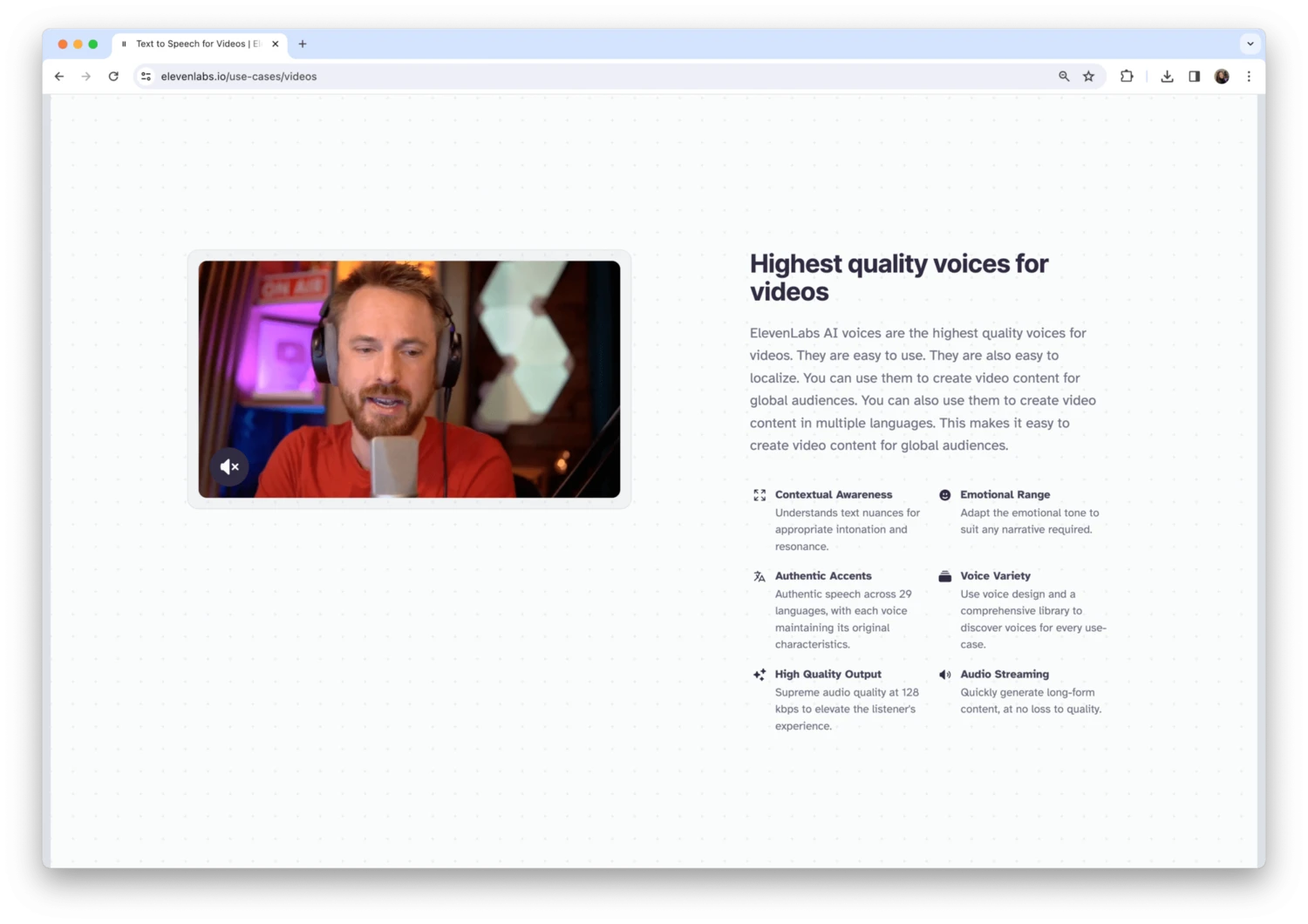This screenshot has height=924, width=1308.
Task: Open the browser Downloads icon
Action: (x=1167, y=77)
